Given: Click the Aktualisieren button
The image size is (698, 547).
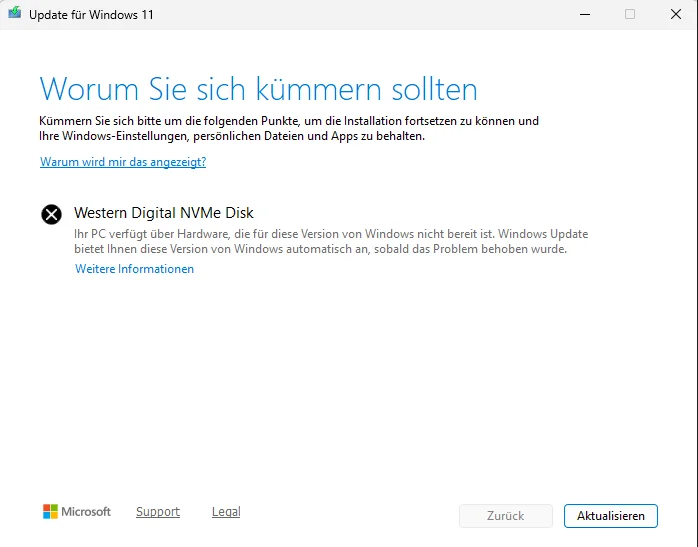Looking at the screenshot, I should pos(611,516).
